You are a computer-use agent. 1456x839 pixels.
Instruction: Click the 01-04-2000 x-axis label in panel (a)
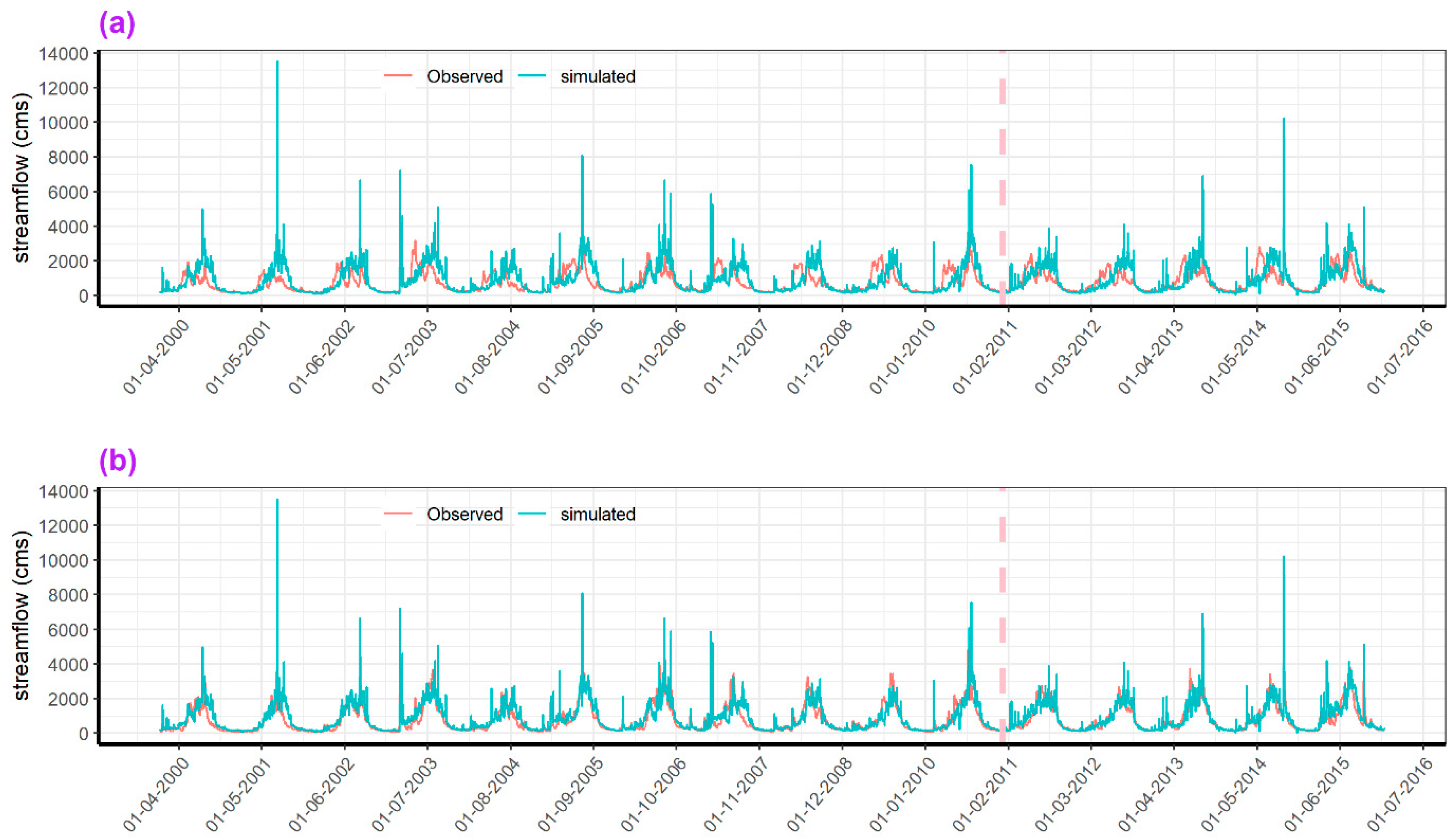(156, 357)
